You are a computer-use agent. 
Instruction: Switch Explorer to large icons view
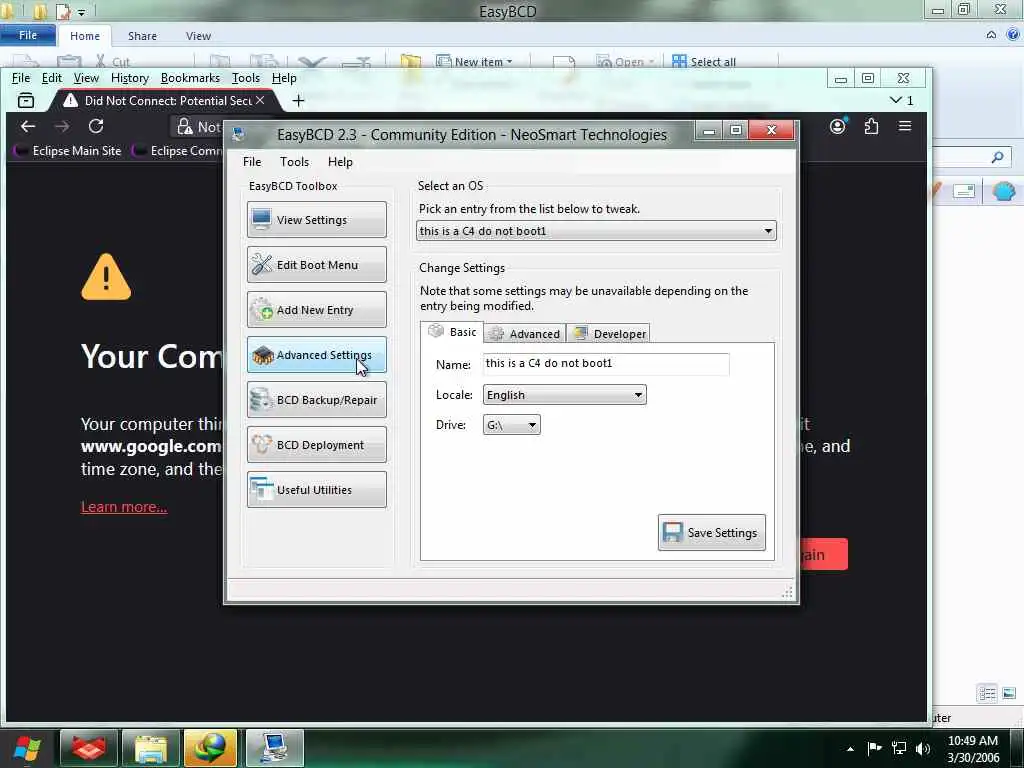1008,693
